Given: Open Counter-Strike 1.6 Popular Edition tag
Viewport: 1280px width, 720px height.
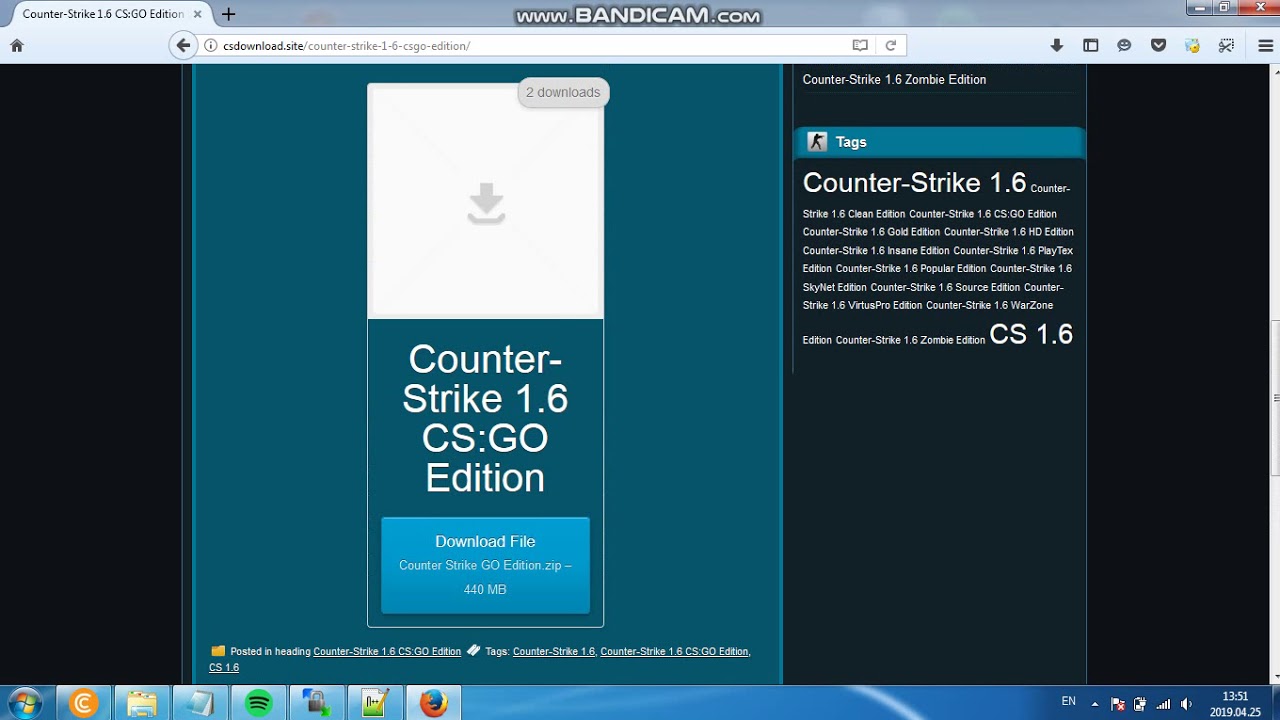Looking at the screenshot, I should coord(911,269).
